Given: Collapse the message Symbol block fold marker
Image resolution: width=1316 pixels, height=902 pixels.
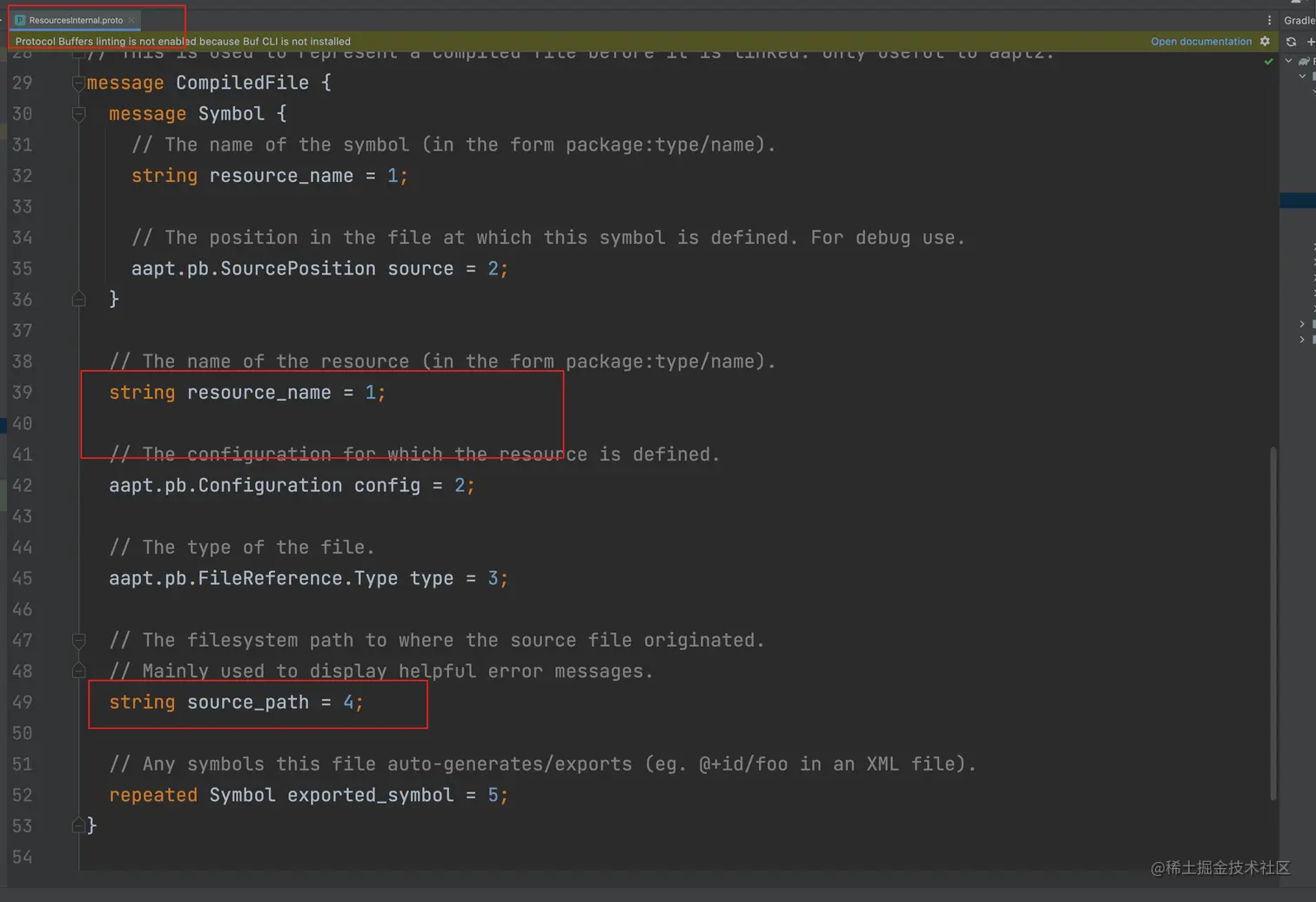Looking at the screenshot, I should click(x=78, y=114).
